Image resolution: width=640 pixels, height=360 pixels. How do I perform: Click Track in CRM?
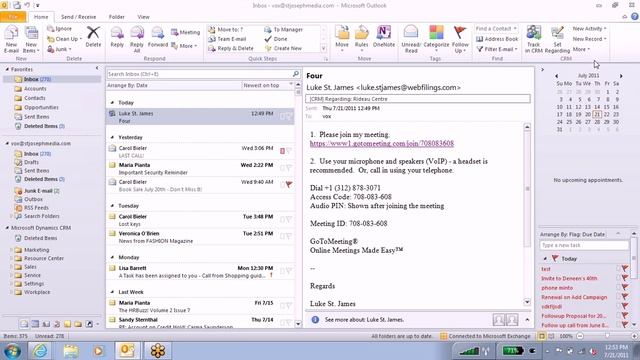533,39
